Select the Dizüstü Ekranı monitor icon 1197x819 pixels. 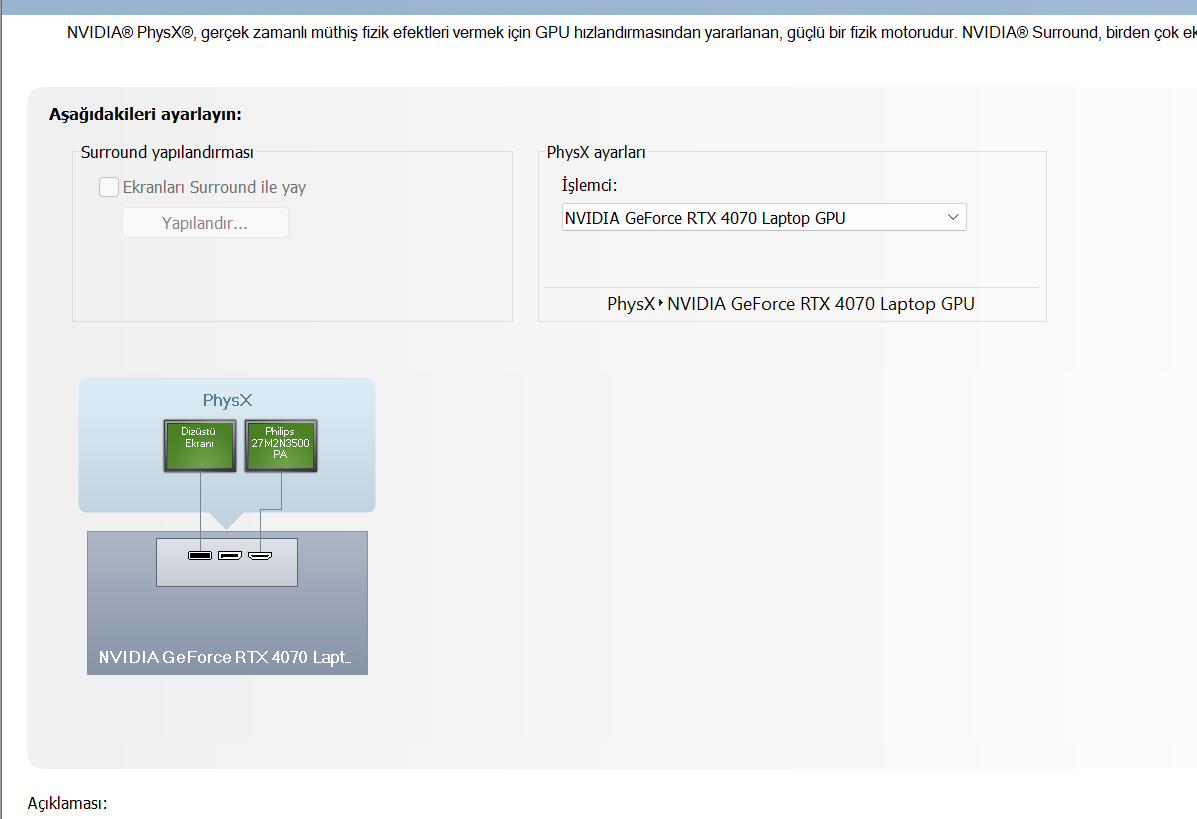(200, 446)
